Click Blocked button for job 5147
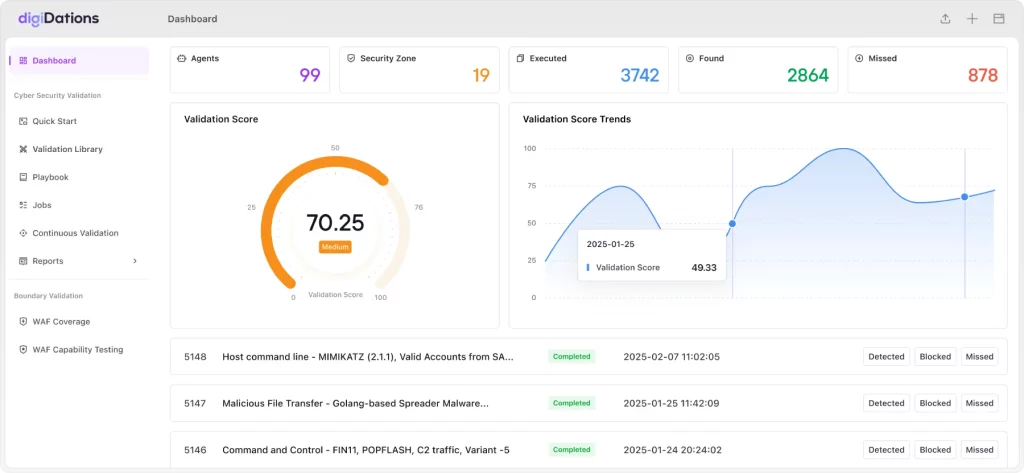1024x473 pixels. pos(935,403)
